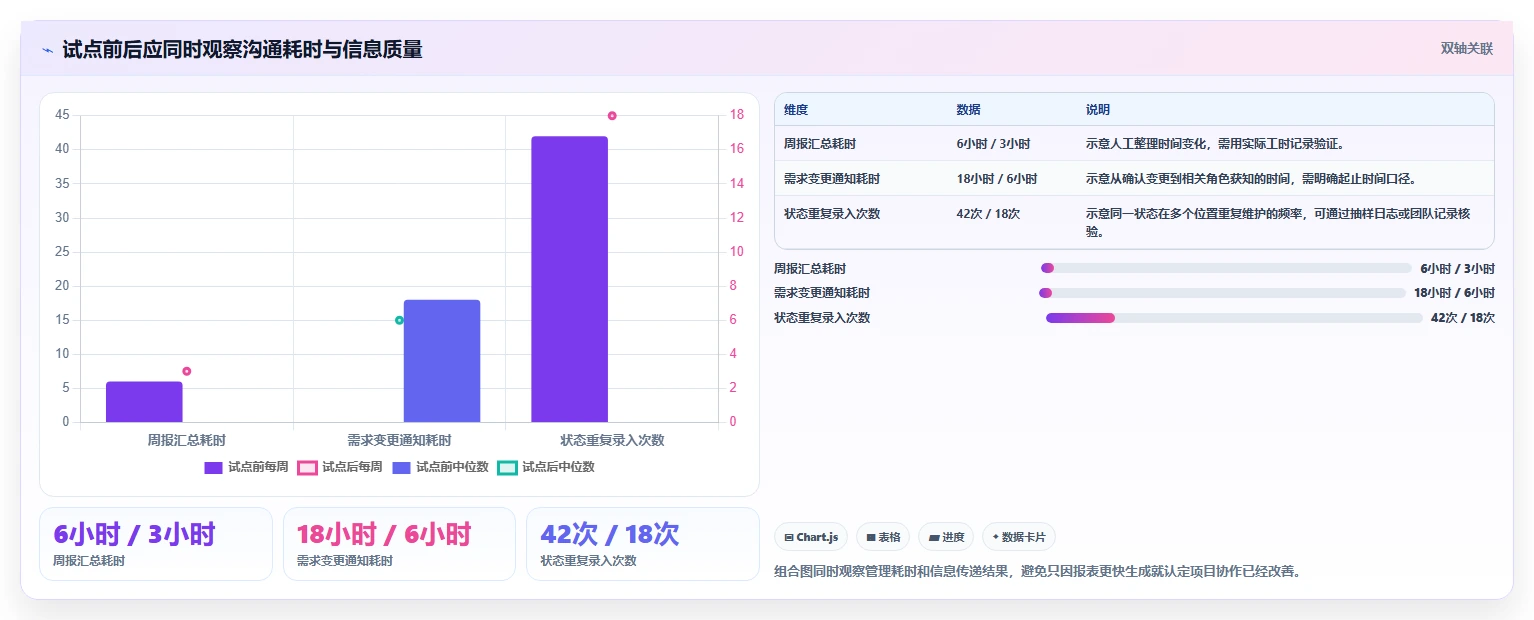Click the x-axis label 周报汇总耗时
The height and width of the screenshot is (620, 1534).
(x=186, y=440)
